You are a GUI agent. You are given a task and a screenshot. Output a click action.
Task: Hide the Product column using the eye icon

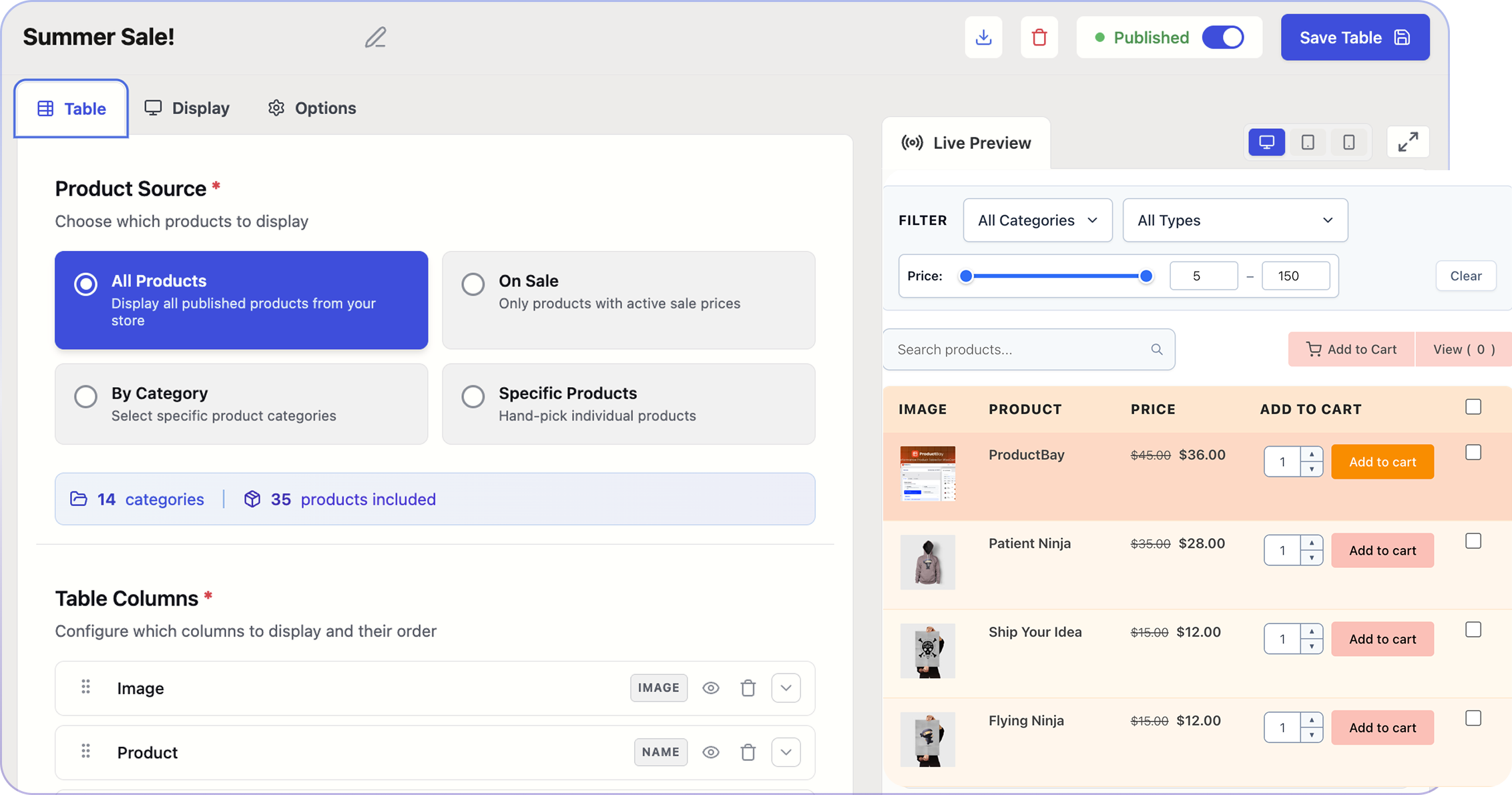click(x=710, y=752)
